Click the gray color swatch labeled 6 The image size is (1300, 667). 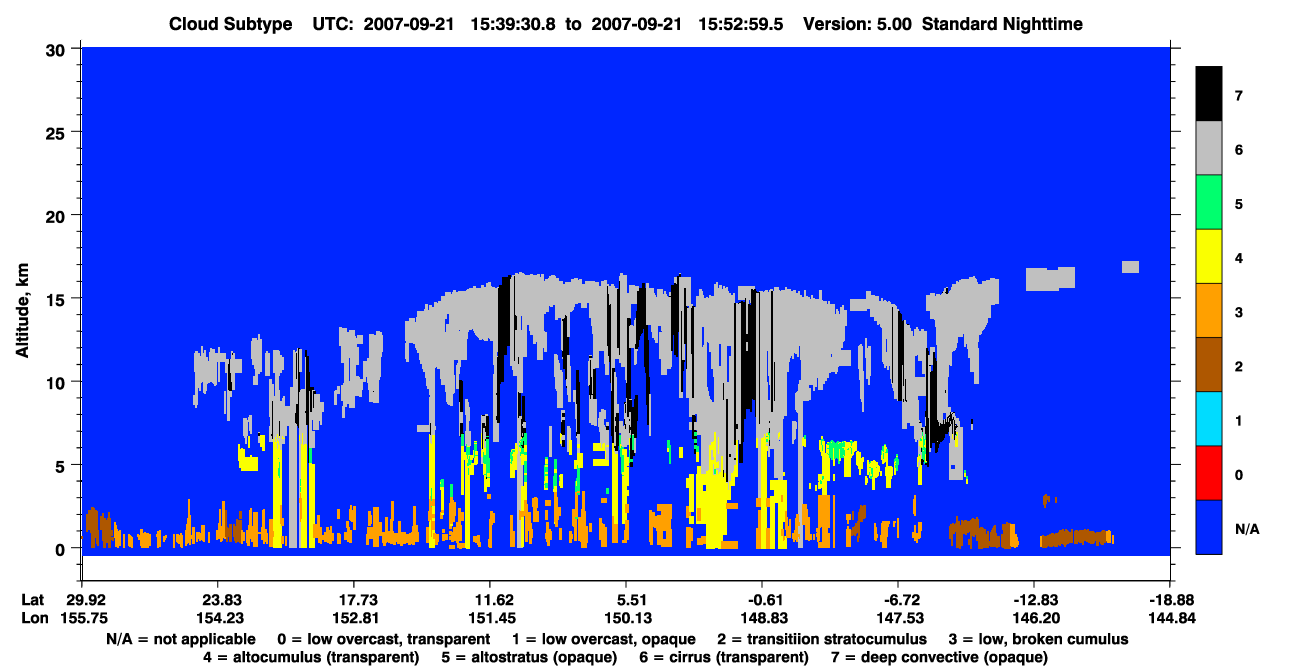1209,149
